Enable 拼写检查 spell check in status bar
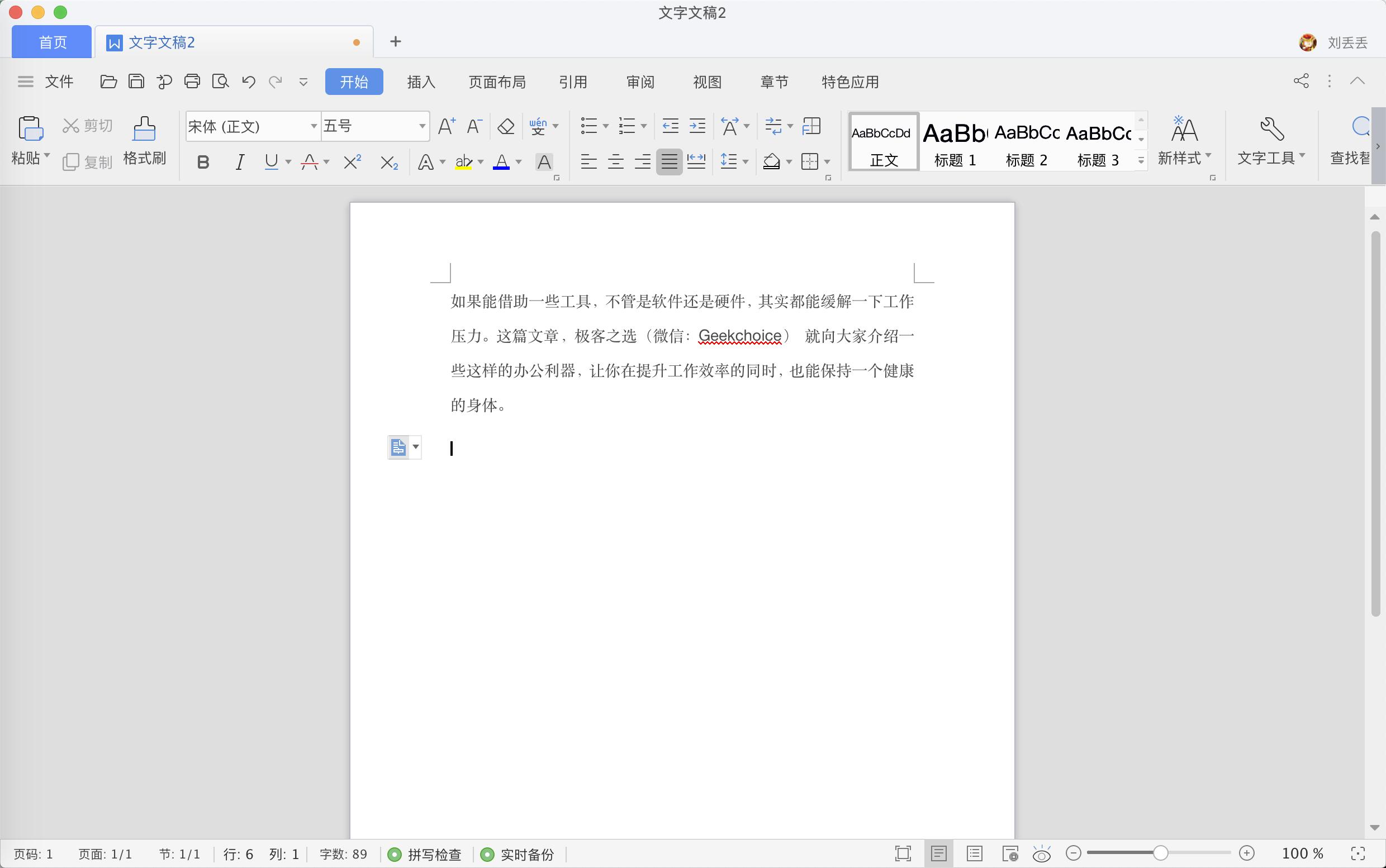This screenshot has height=868, width=1386. coord(425,854)
